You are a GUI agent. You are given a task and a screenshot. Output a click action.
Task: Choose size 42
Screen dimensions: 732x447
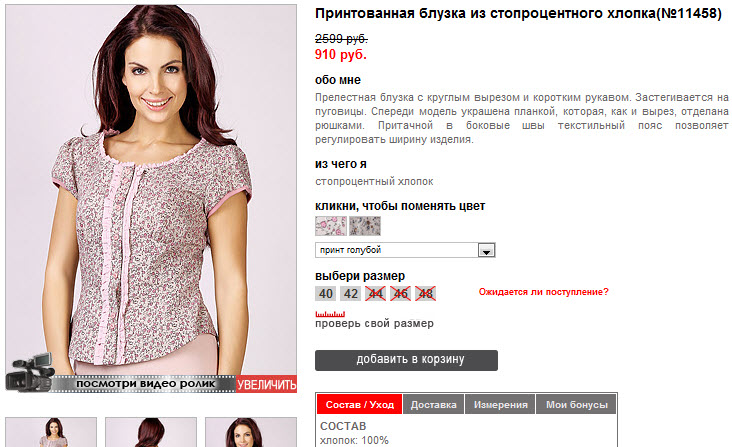click(351, 294)
